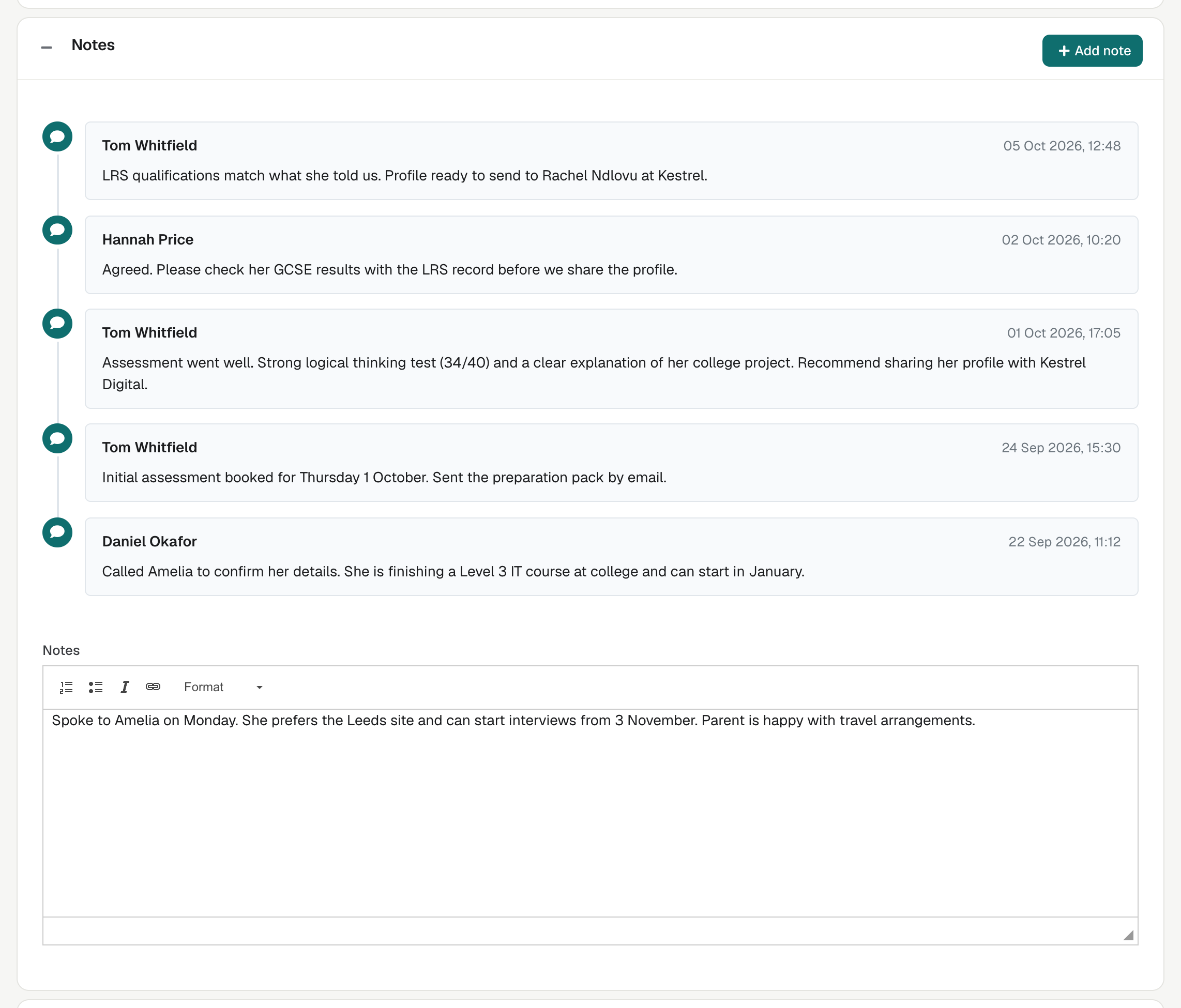Image resolution: width=1181 pixels, height=1008 pixels.
Task: Select the timestamp 24 Sep 2026, 15:30
Action: coord(1062,448)
